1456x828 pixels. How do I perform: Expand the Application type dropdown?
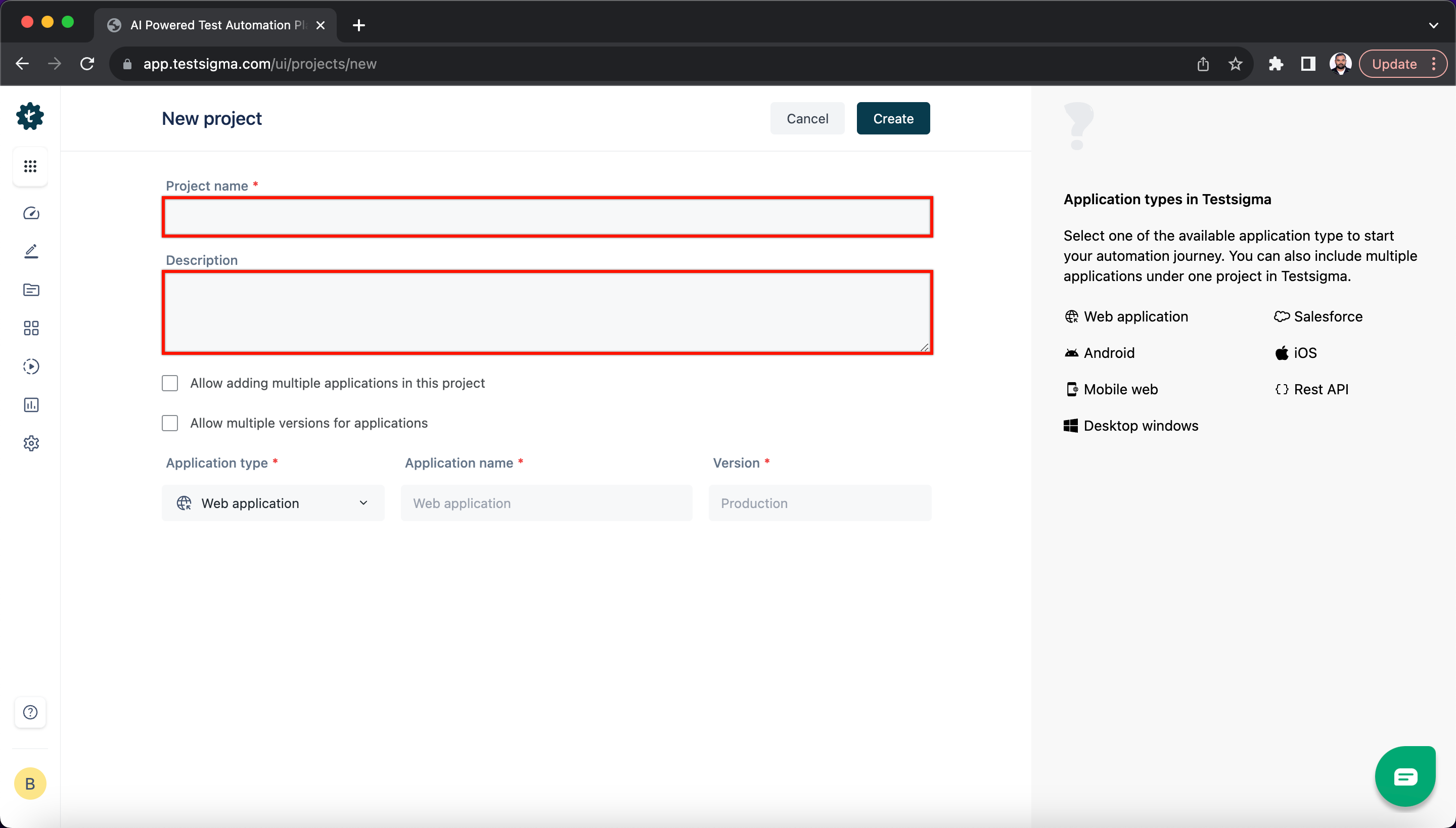(x=273, y=502)
